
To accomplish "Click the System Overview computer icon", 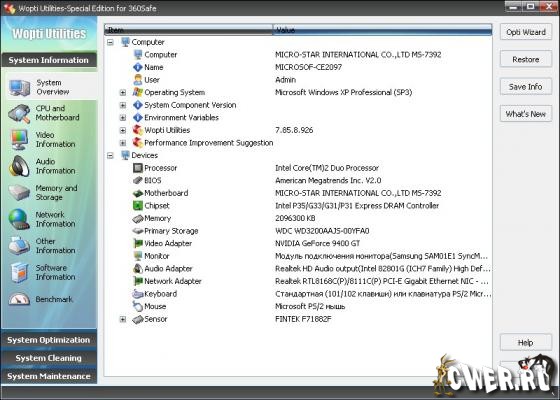I will click(19, 88).
